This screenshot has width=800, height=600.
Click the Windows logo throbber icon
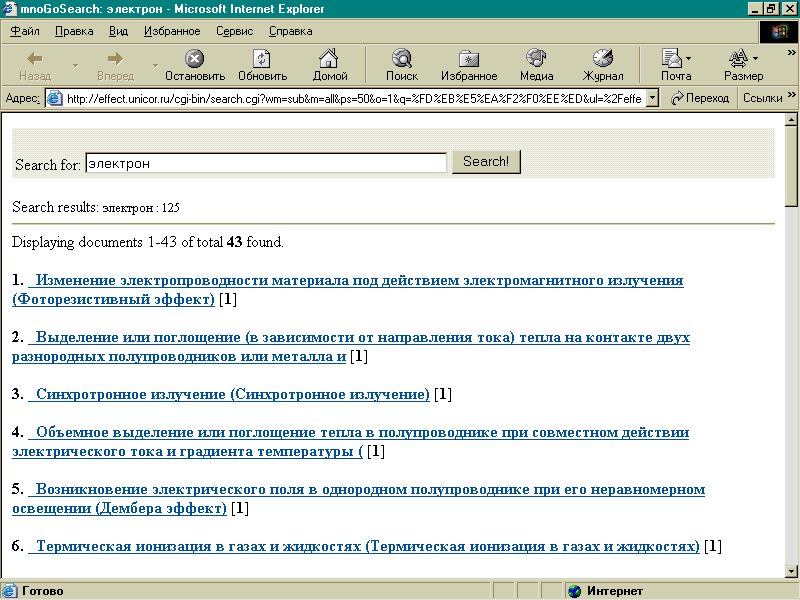(x=779, y=32)
